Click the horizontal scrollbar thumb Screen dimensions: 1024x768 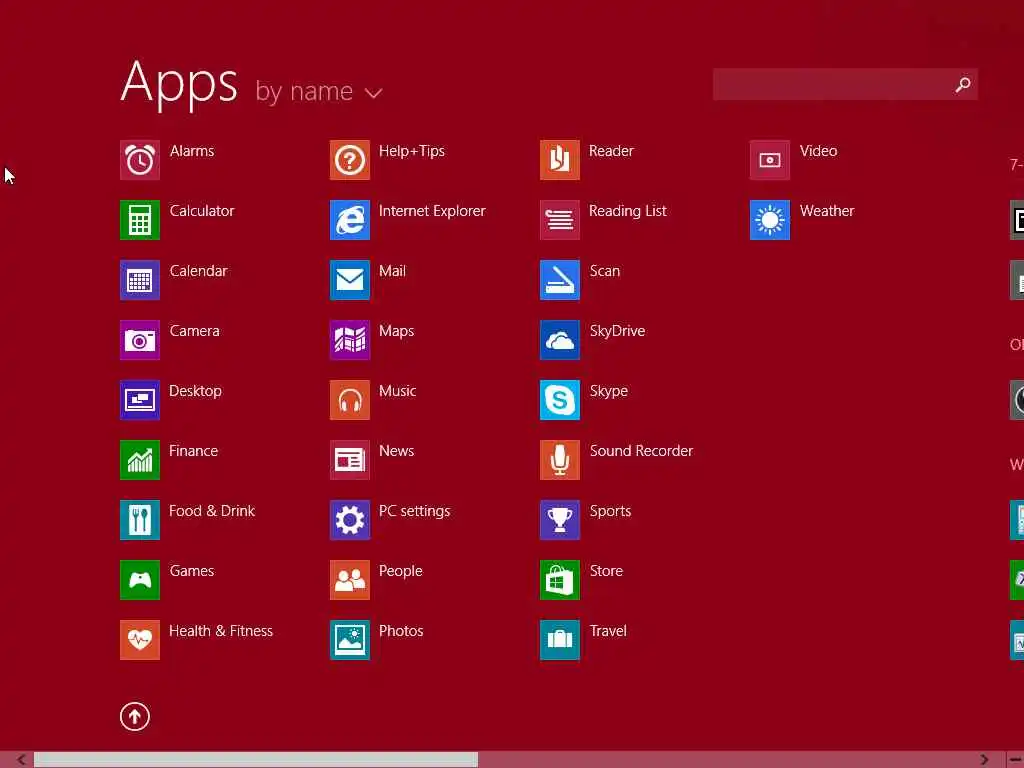pyautogui.click(x=256, y=760)
